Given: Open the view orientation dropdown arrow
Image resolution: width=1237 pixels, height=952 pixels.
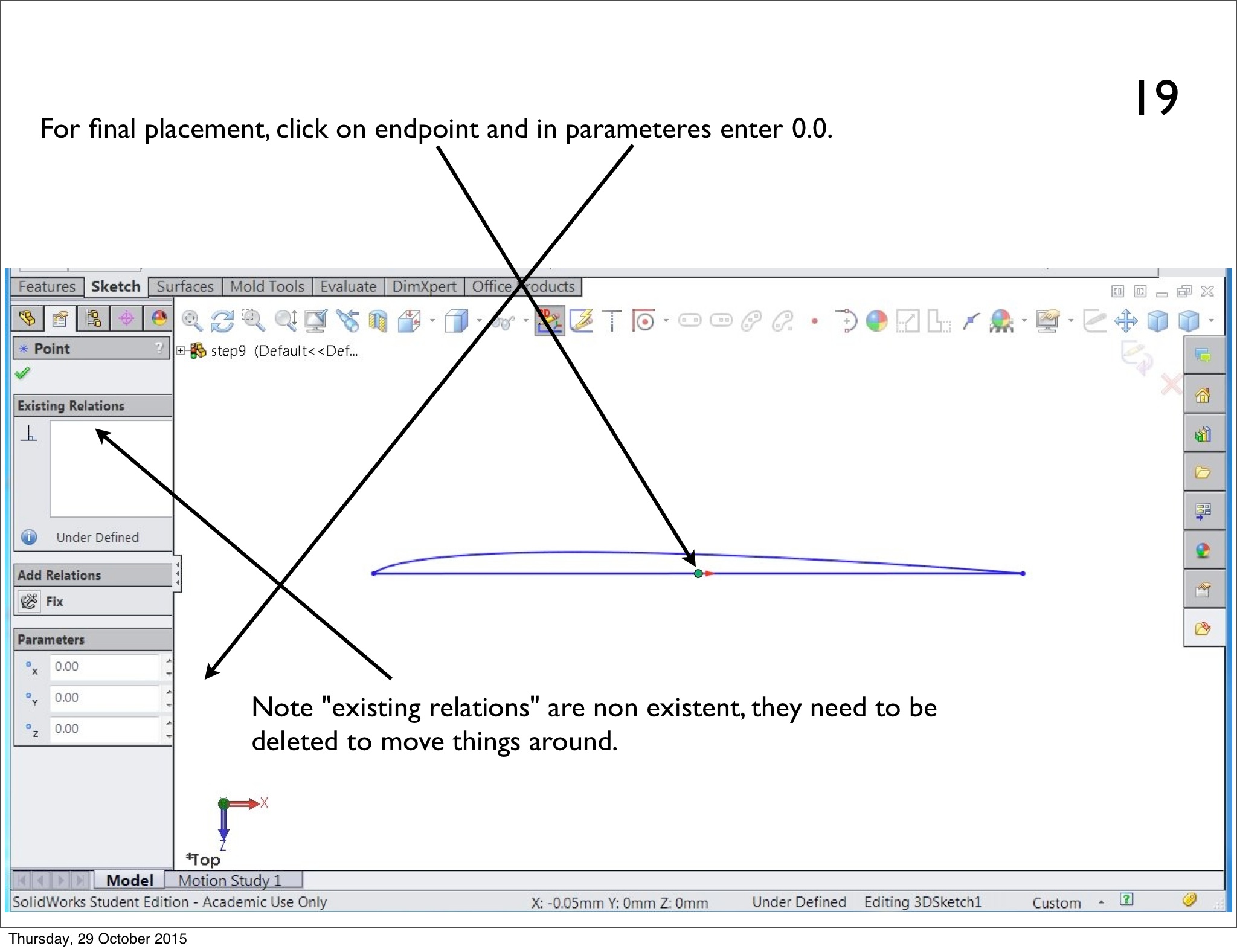Looking at the screenshot, I should [x=432, y=321].
